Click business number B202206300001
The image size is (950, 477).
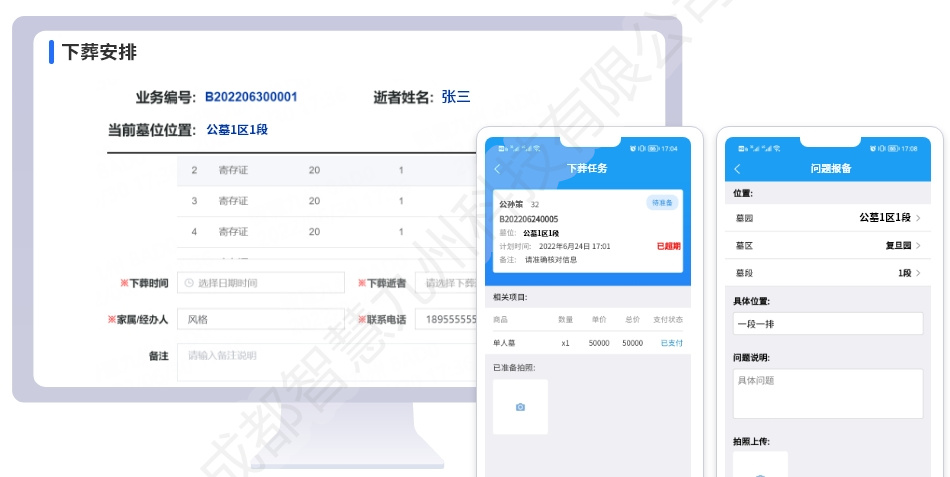pyautogui.click(x=251, y=97)
